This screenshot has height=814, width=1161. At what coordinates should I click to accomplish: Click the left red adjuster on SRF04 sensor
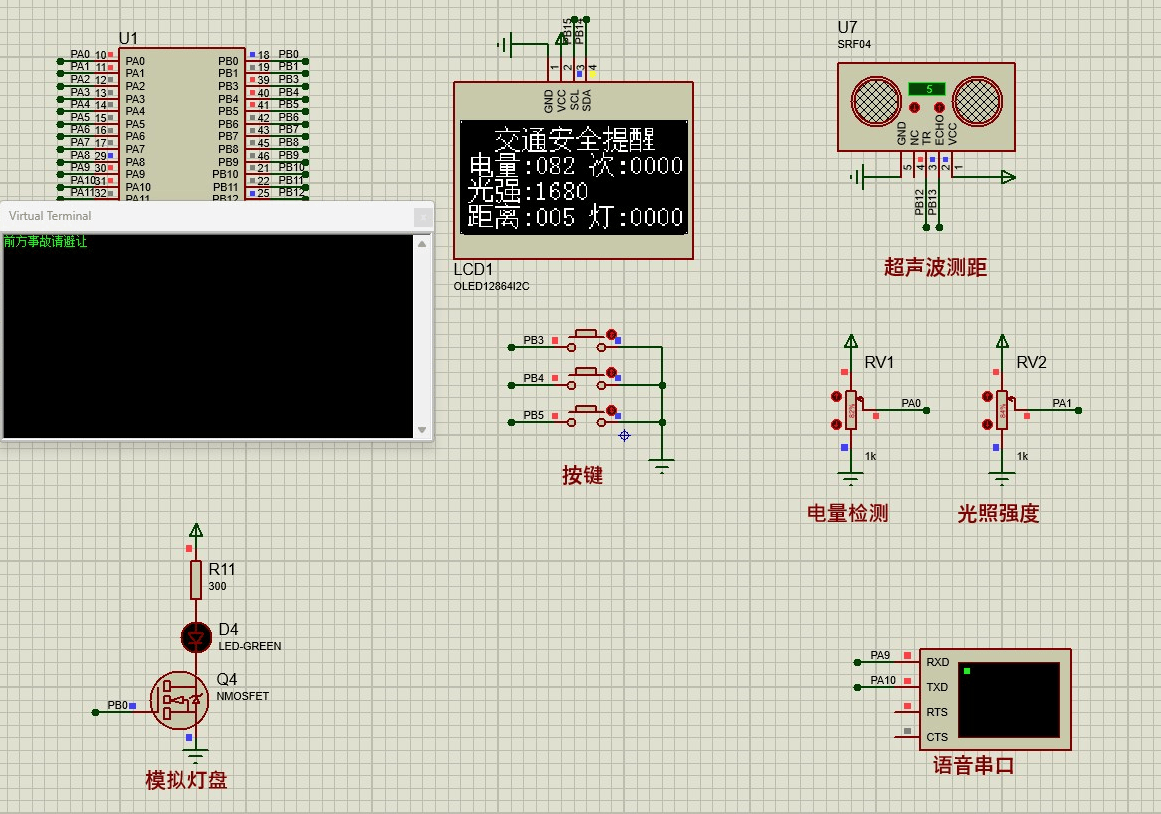pos(913,107)
